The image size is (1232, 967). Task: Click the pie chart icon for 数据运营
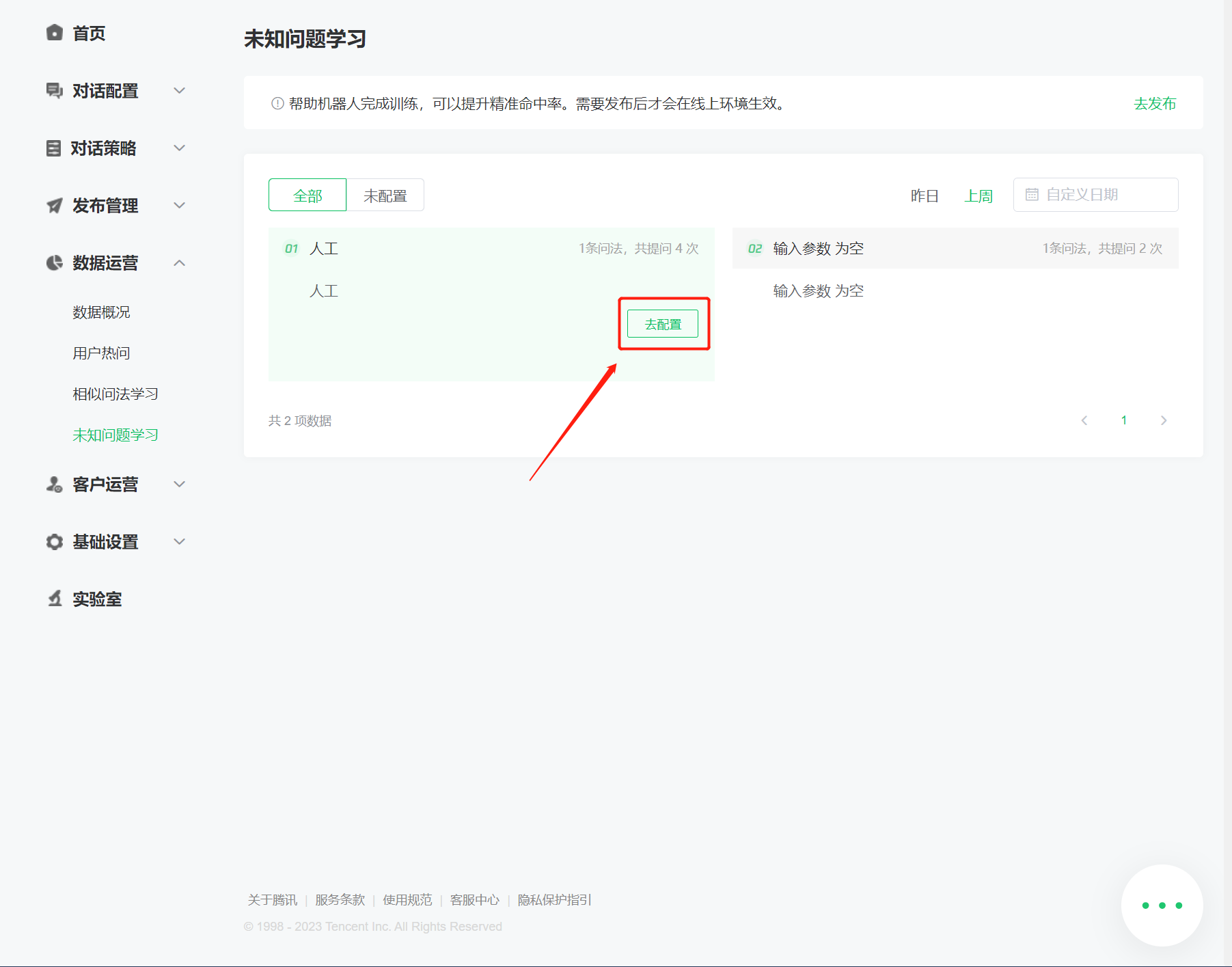(x=55, y=262)
